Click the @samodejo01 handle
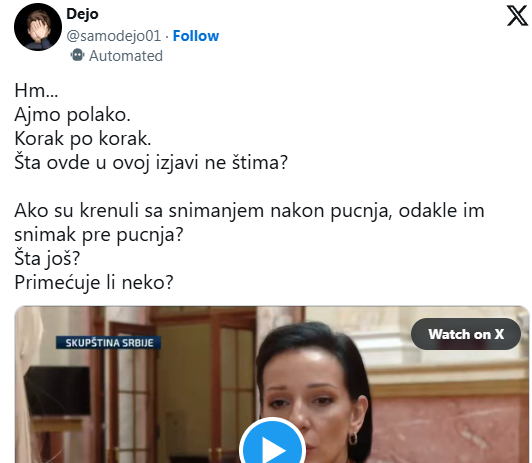The width and height of the screenshot is (532, 463). [x=114, y=36]
